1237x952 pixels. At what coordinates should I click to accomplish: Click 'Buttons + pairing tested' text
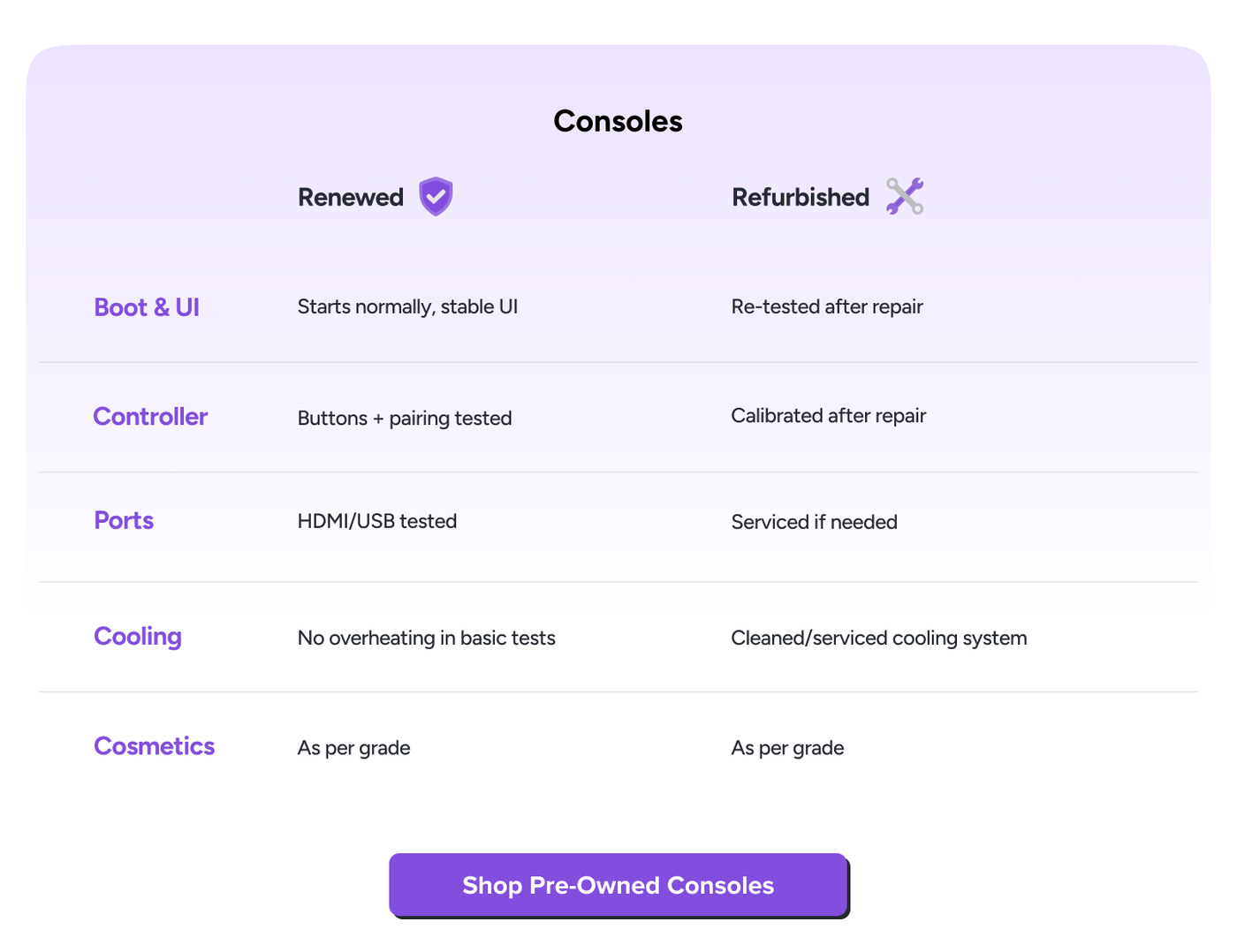[x=405, y=418]
